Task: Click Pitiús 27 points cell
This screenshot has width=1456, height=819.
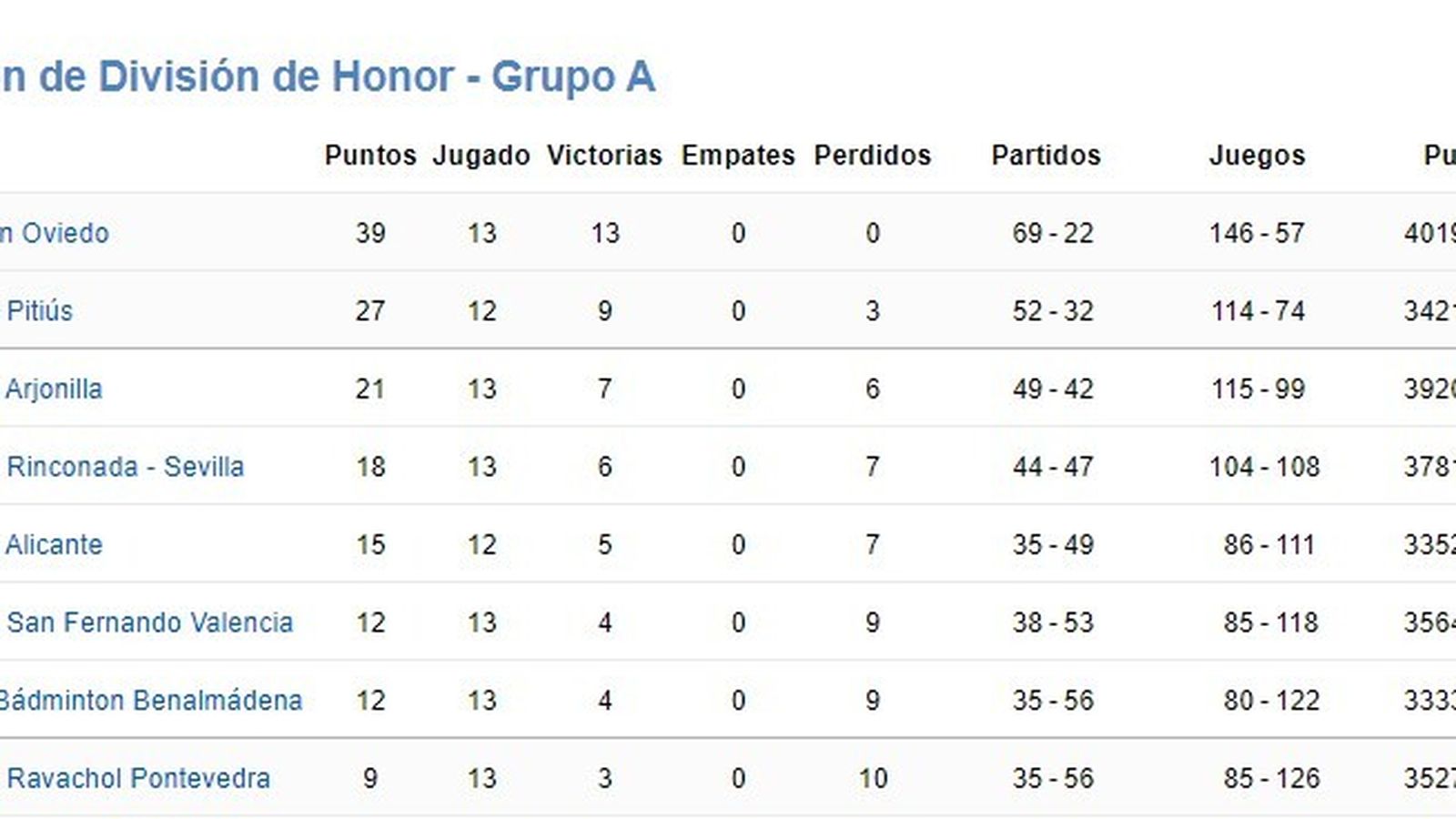Action: click(x=370, y=311)
